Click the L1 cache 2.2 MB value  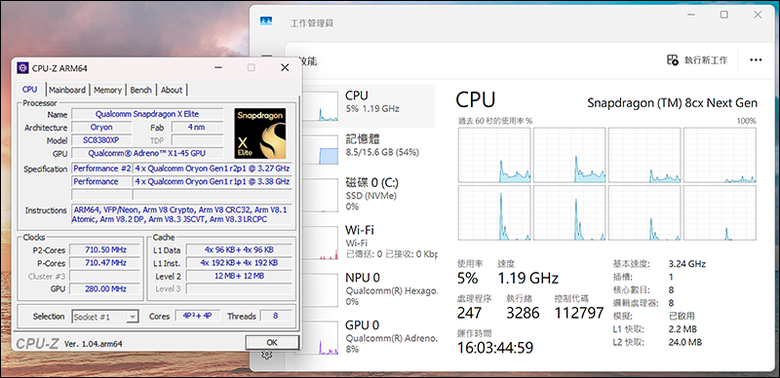[683, 329]
